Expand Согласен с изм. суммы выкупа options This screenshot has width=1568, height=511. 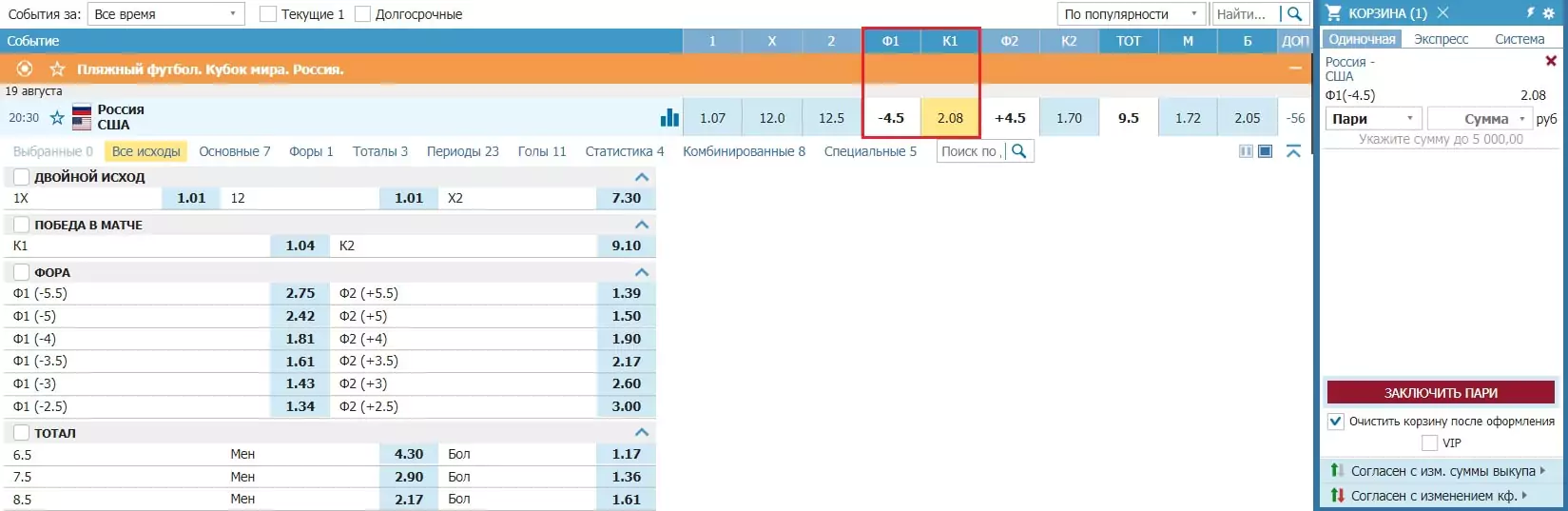[1542, 471]
